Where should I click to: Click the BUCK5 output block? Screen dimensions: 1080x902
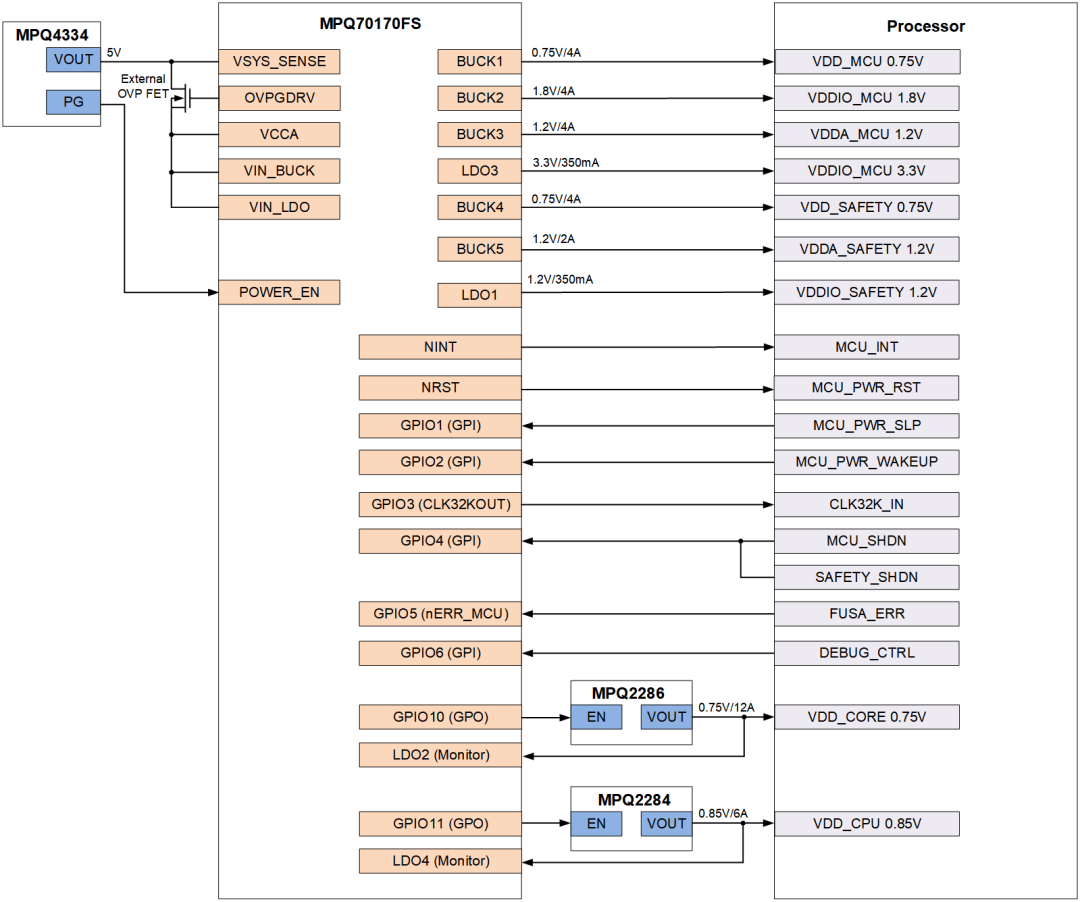point(479,248)
